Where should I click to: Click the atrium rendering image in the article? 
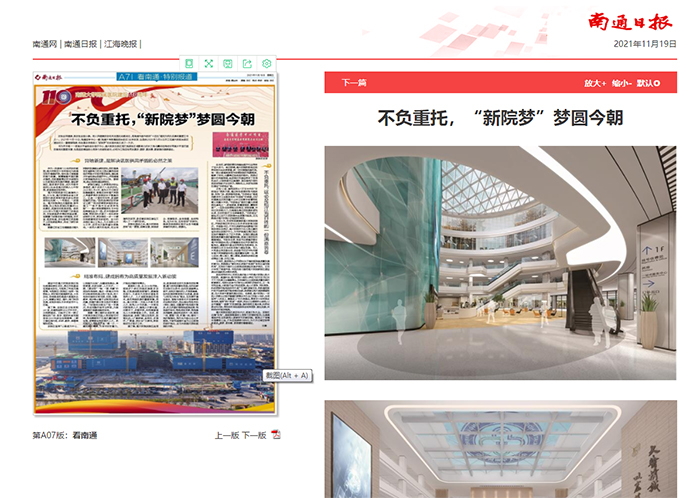click(x=500, y=263)
